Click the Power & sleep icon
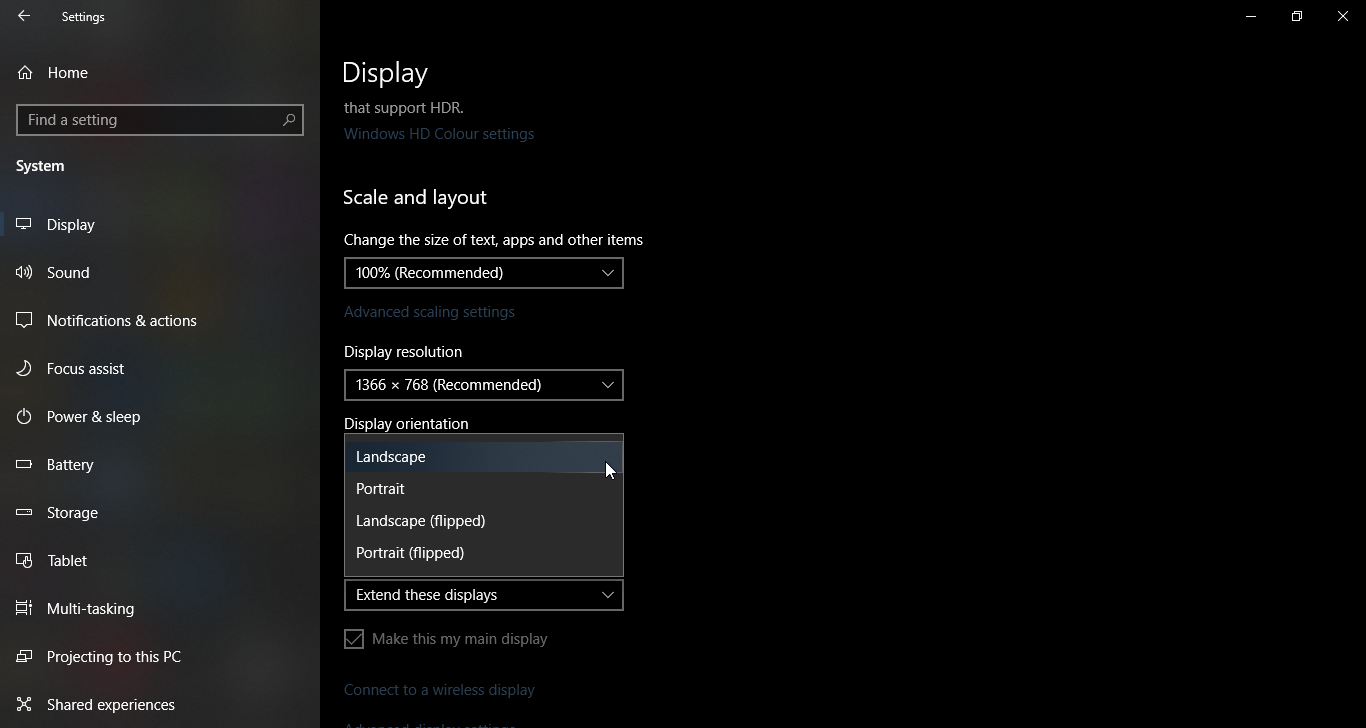Screen dimensions: 1366x728 [x=25, y=417]
